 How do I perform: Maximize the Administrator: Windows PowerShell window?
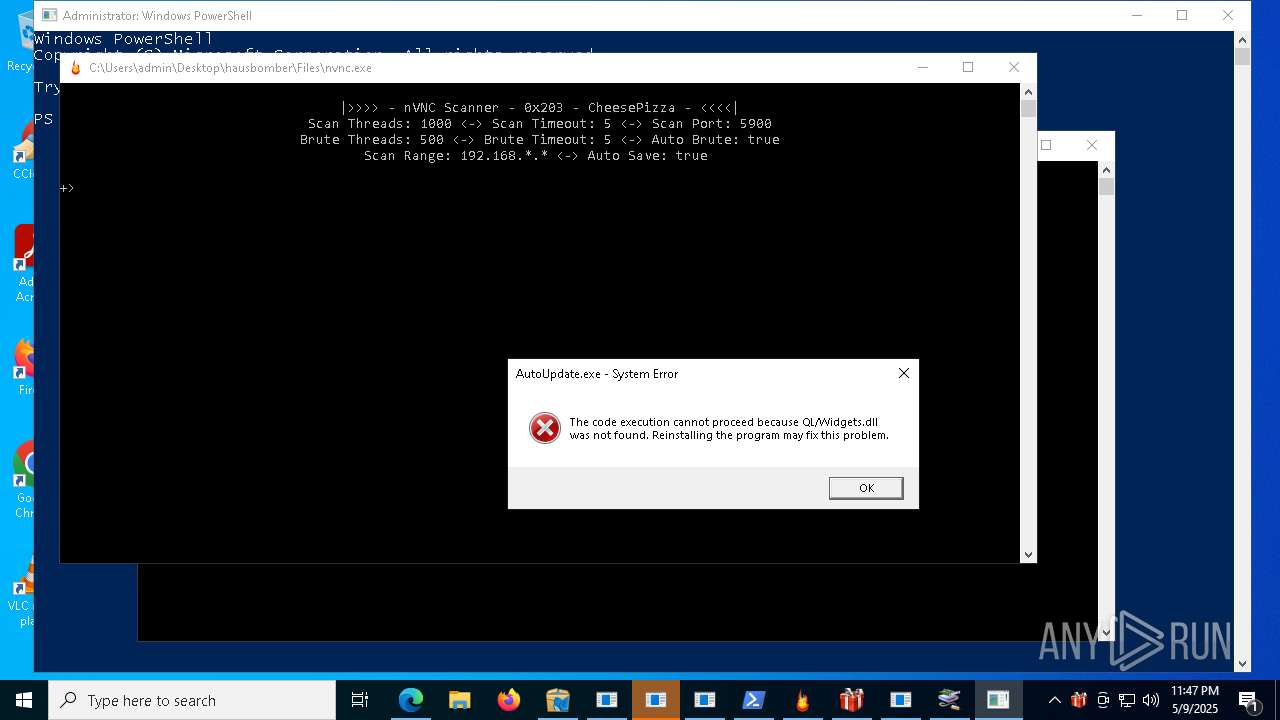(1182, 15)
